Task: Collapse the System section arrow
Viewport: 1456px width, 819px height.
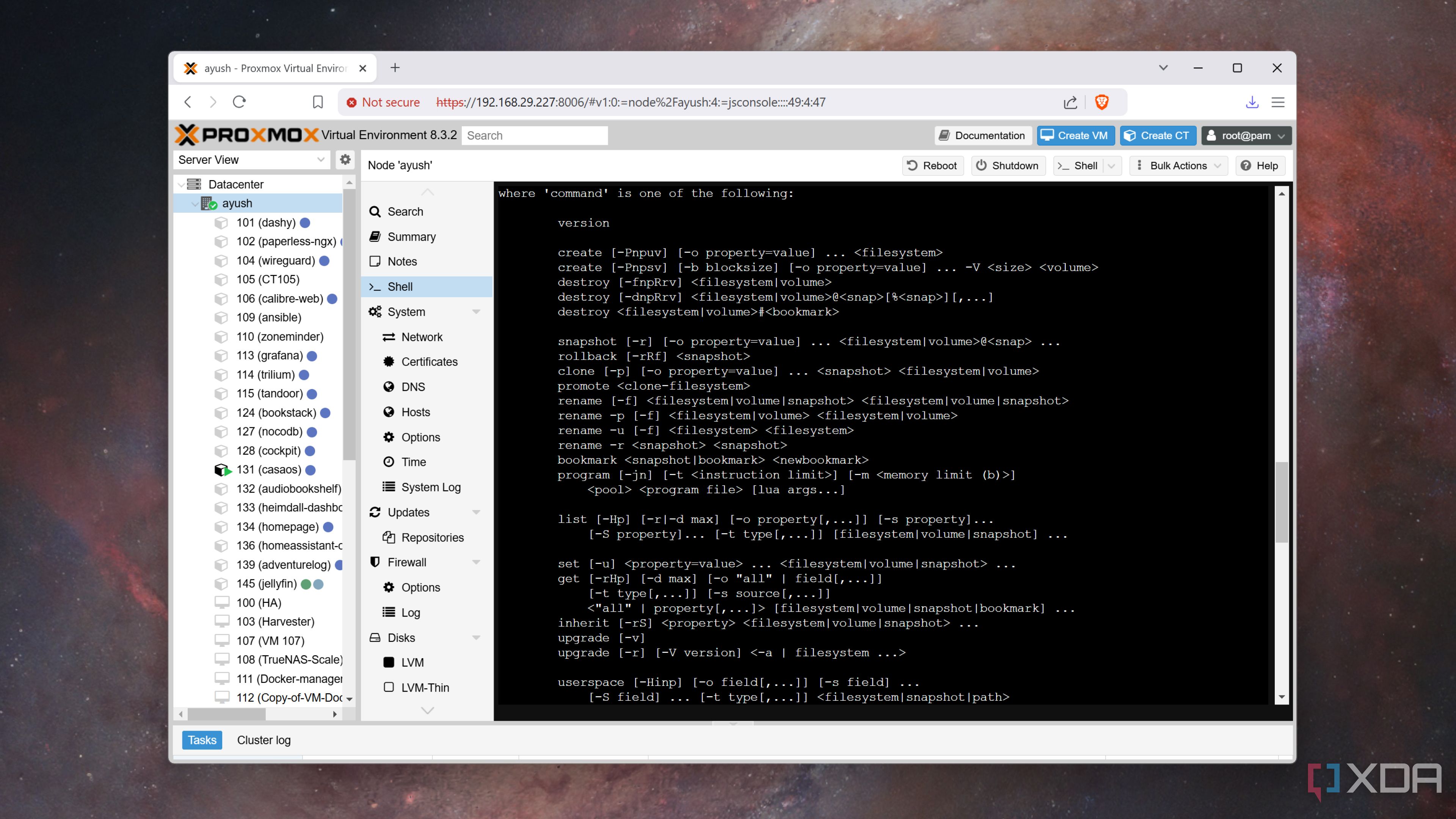Action: [476, 312]
